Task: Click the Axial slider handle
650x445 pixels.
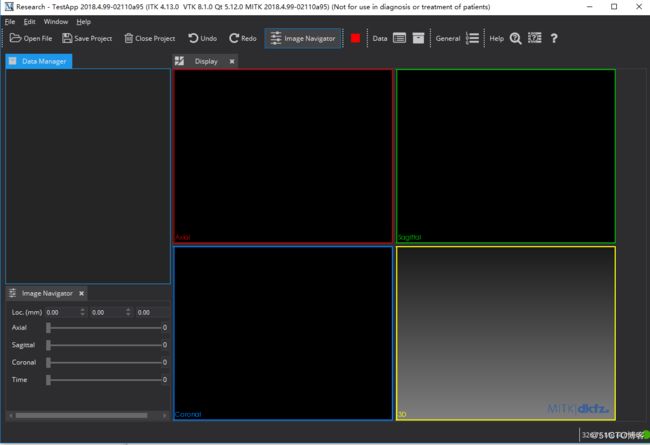Action: coord(49,328)
